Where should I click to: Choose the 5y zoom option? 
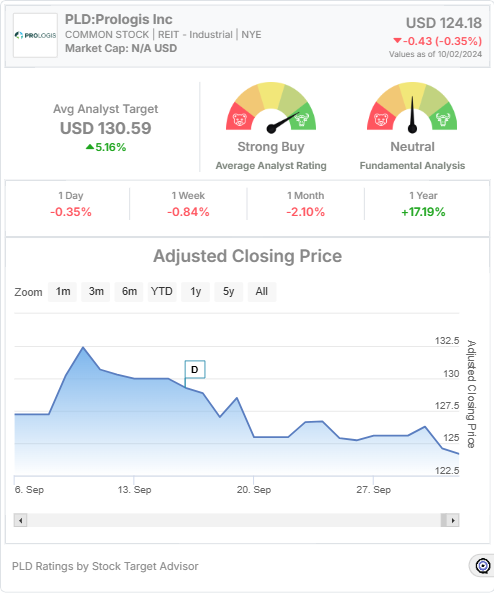[x=228, y=292]
